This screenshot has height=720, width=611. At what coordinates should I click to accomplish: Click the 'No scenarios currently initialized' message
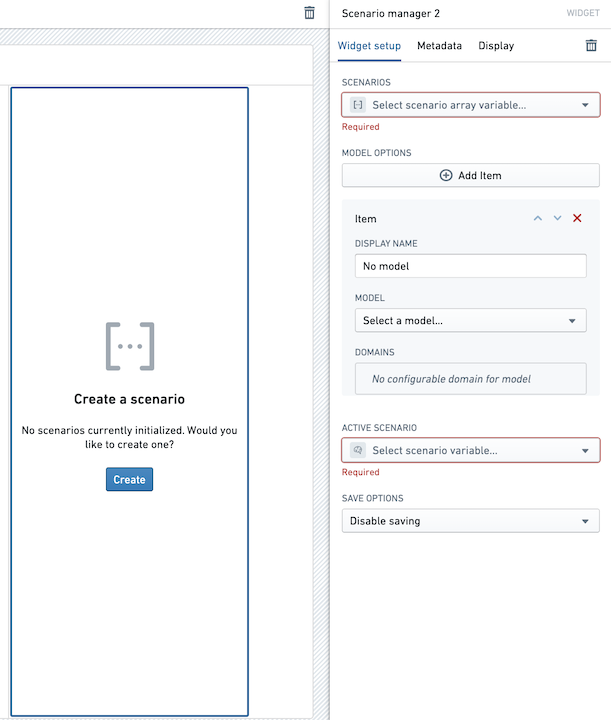coord(129,437)
